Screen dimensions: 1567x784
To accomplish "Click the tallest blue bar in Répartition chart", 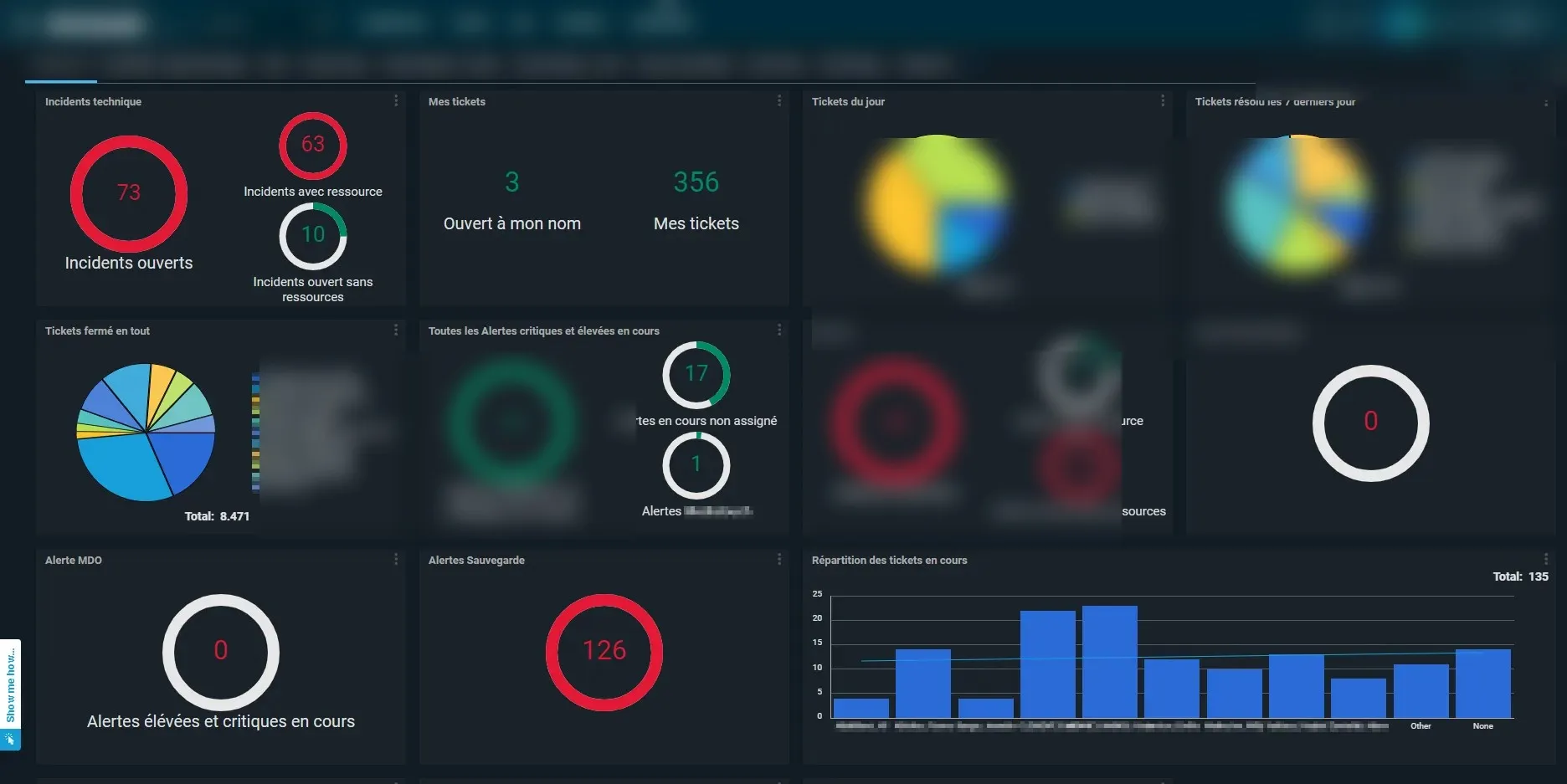I will pyautogui.click(x=1109, y=661).
